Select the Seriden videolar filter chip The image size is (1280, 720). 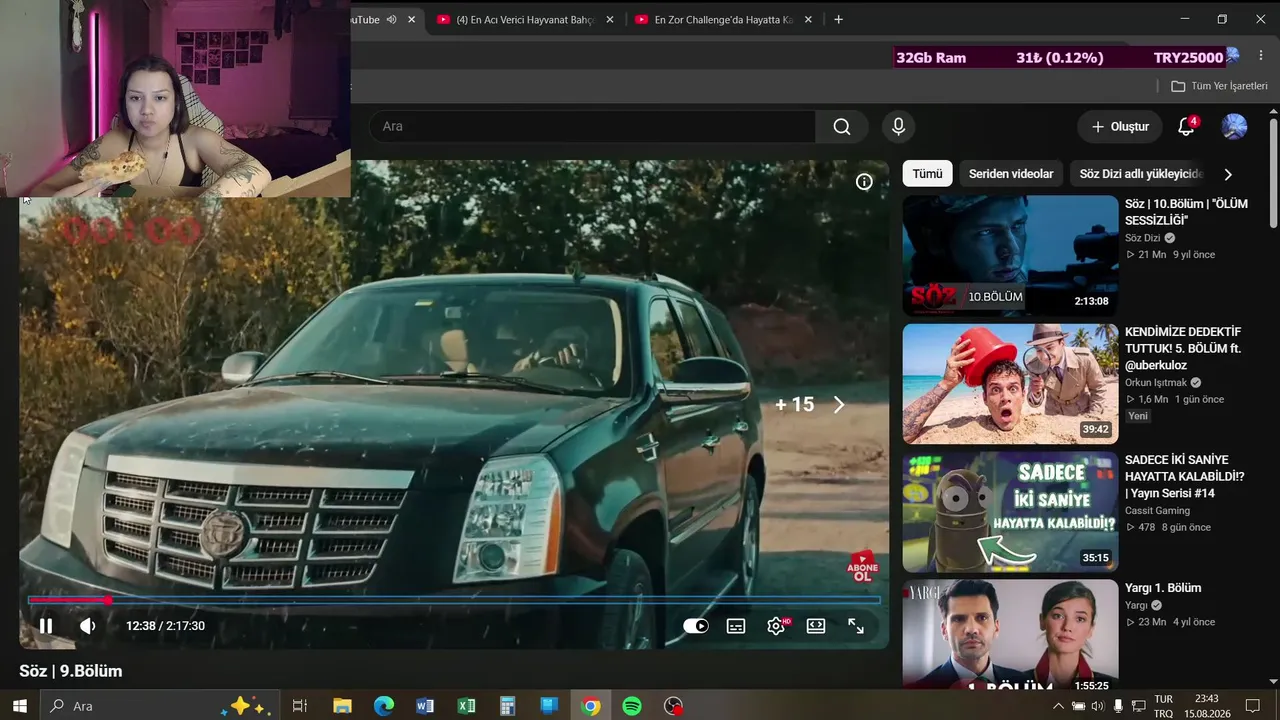click(1011, 174)
